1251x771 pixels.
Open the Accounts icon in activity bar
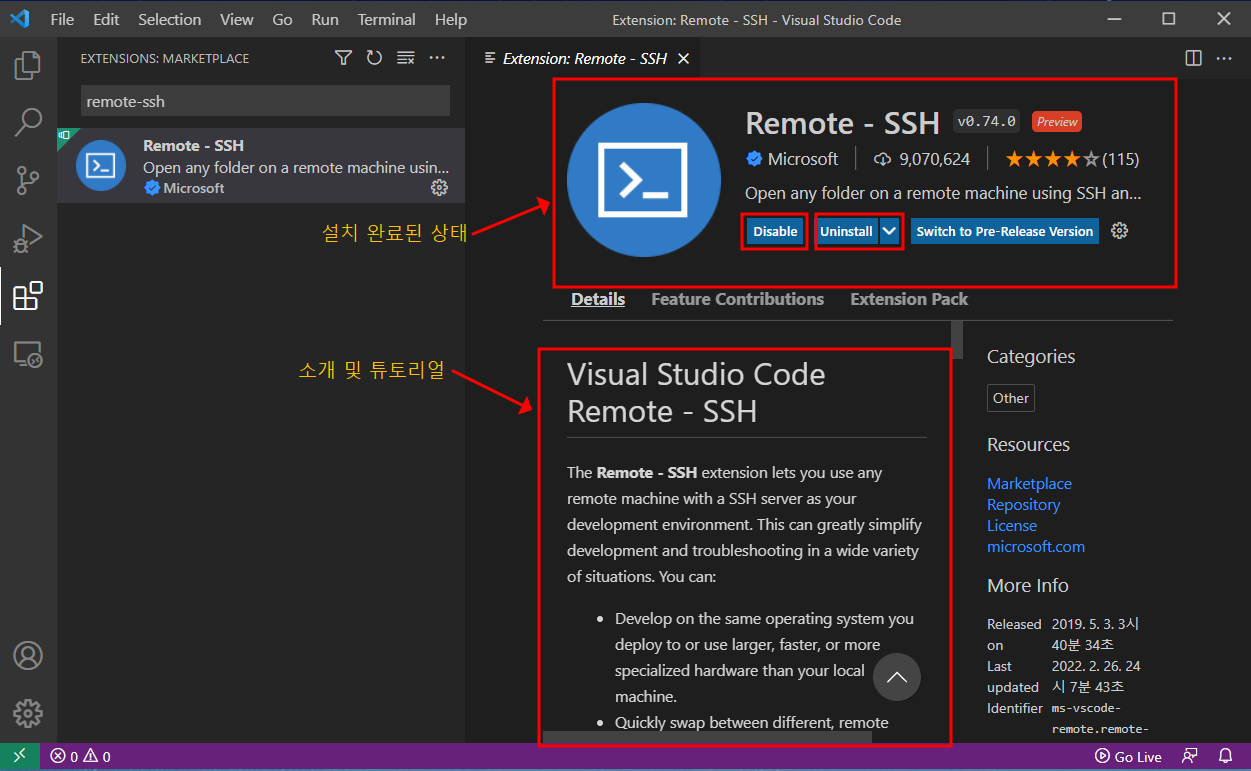pyautogui.click(x=28, y=656)
